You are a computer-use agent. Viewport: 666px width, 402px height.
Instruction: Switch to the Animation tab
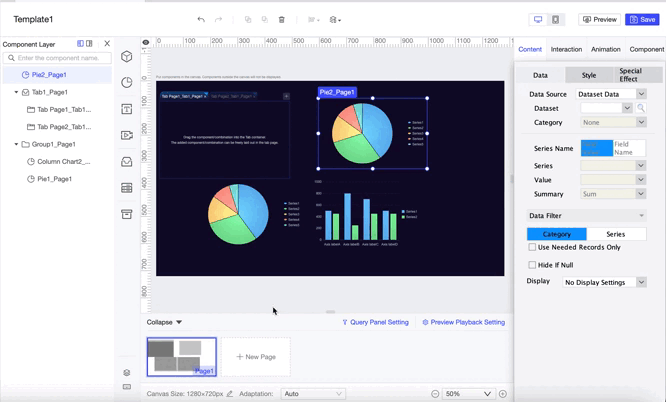pyautogui.click(x=606, y=49)
